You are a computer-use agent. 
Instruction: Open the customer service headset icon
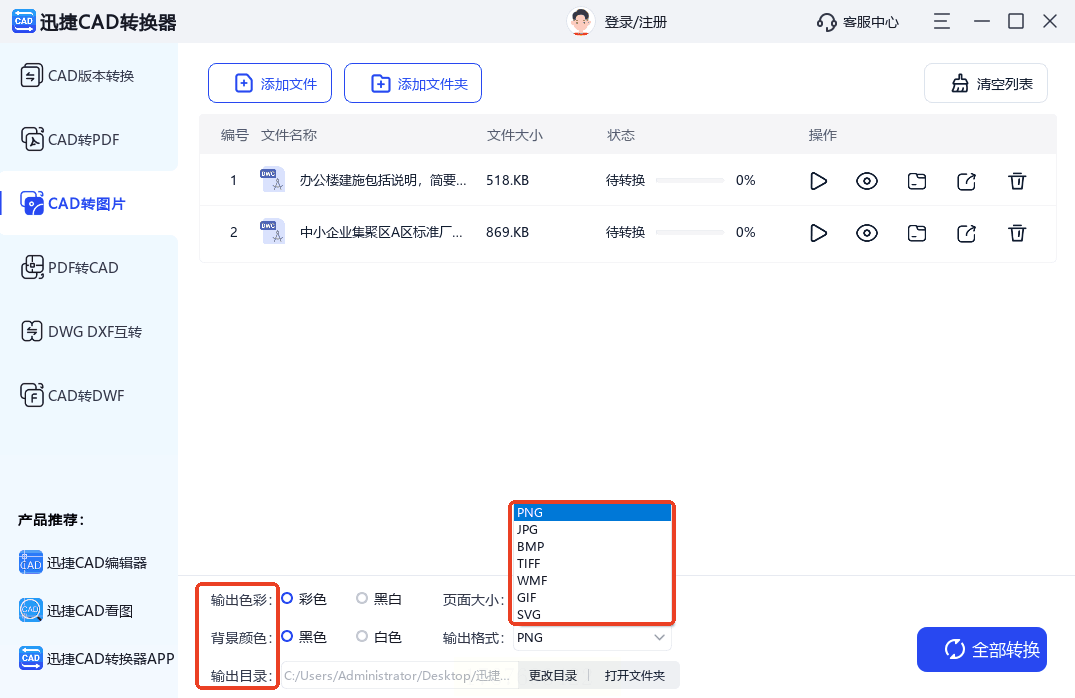[x=826, y=22]
